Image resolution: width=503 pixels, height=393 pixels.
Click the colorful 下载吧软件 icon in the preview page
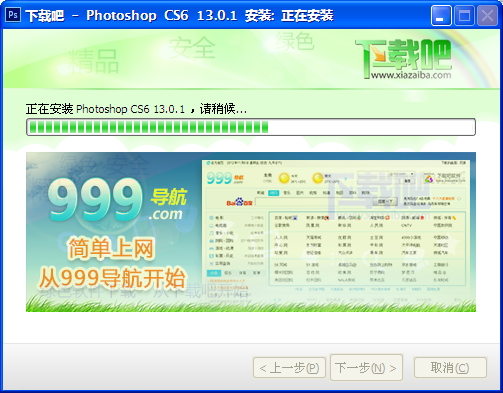pos(429,179)
